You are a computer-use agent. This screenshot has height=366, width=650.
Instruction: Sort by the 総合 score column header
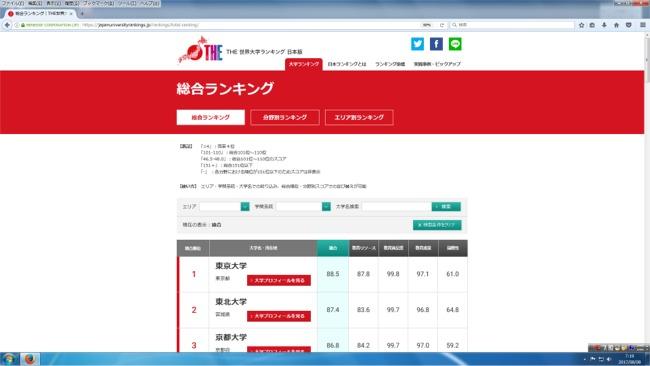(333, 248)
